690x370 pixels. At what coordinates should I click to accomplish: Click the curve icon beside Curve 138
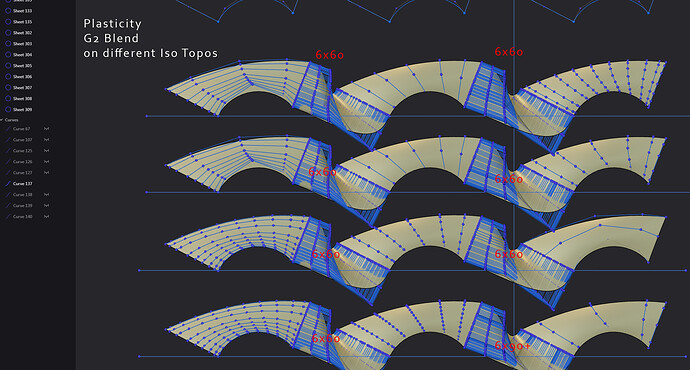8,194
